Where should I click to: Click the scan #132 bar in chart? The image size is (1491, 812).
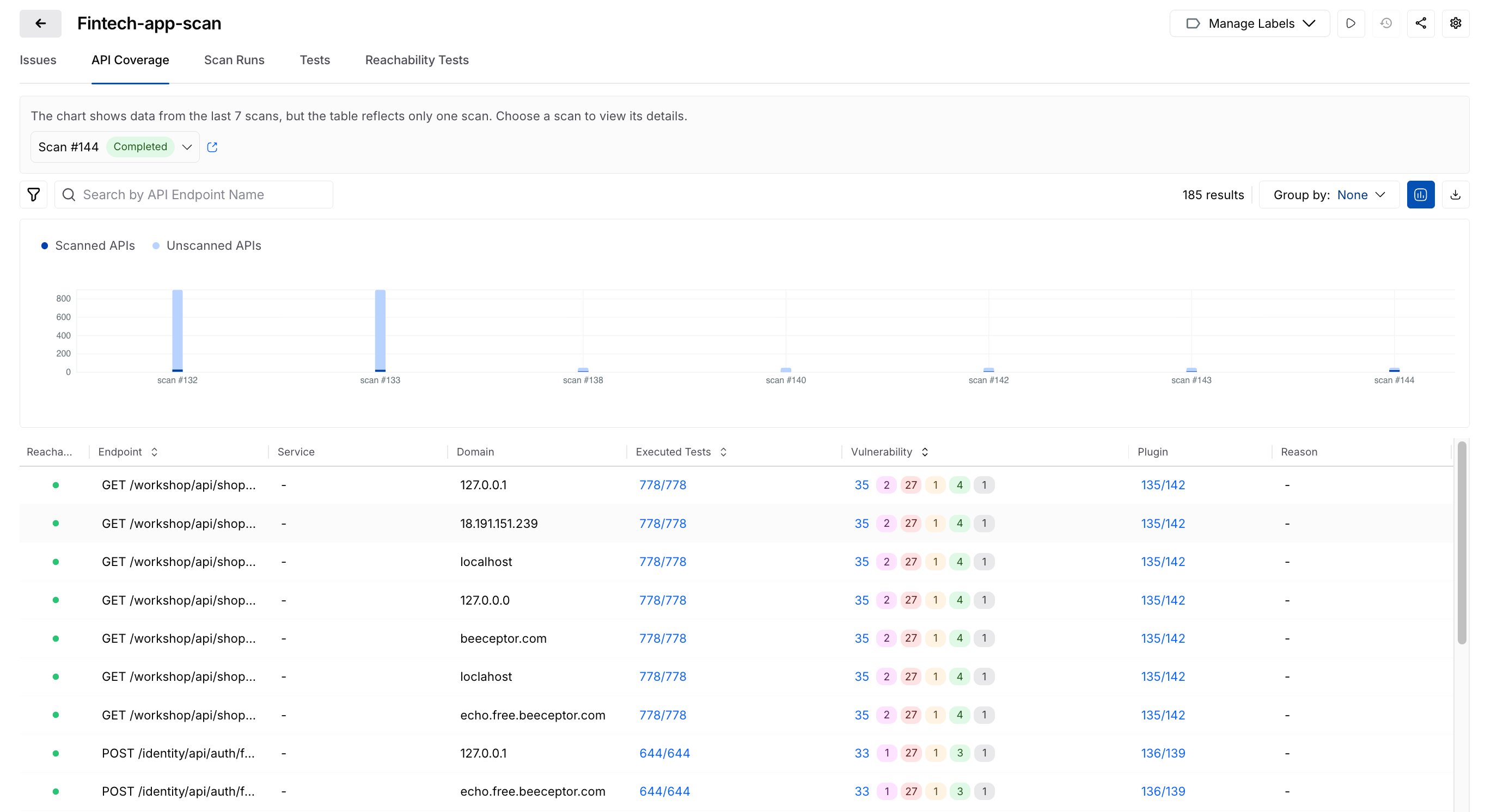click(x=178, y=330)
